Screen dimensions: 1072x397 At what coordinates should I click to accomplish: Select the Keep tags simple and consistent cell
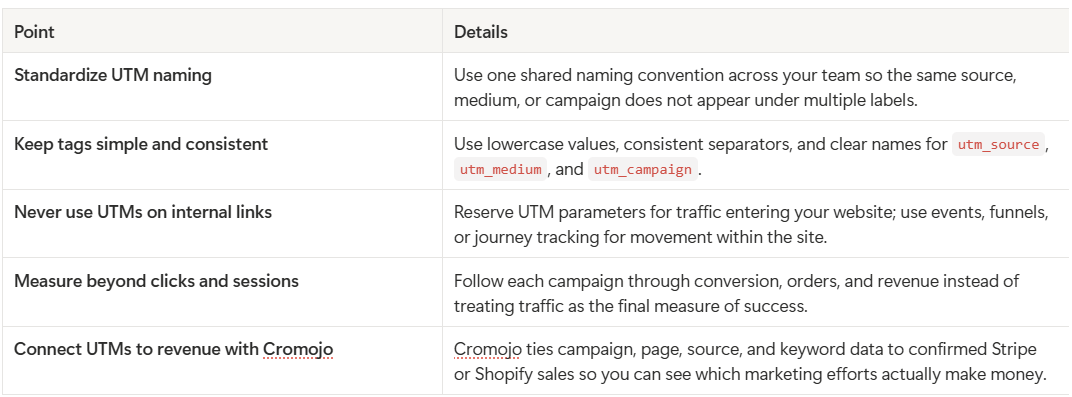pyautogui.click(x=222, y=155)
